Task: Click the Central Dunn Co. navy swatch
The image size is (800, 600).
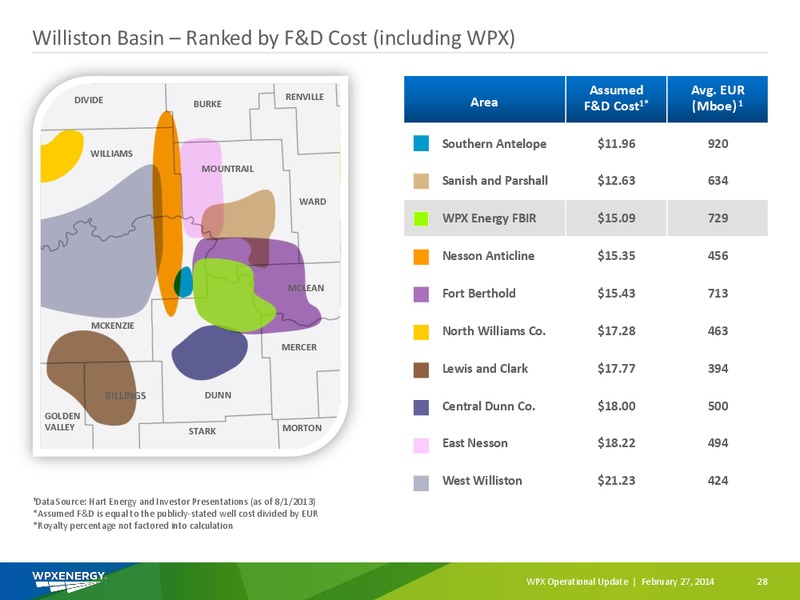Action: [x=421, y=407]
